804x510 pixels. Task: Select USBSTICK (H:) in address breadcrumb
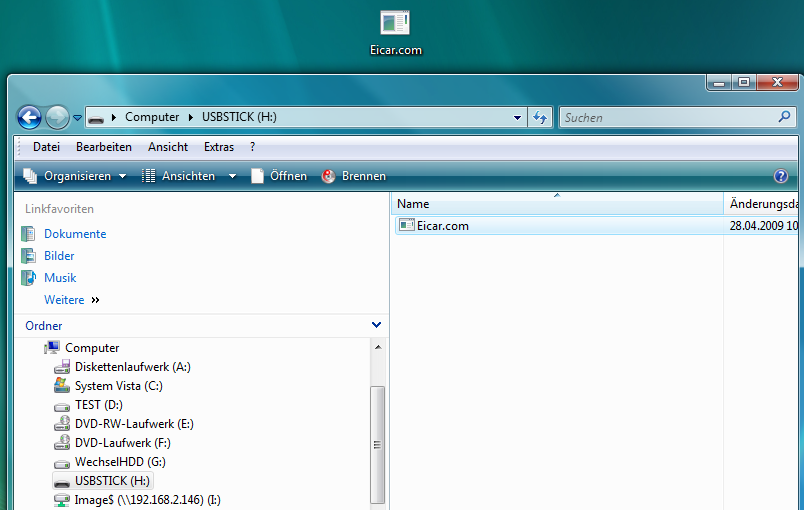(239, 117)
